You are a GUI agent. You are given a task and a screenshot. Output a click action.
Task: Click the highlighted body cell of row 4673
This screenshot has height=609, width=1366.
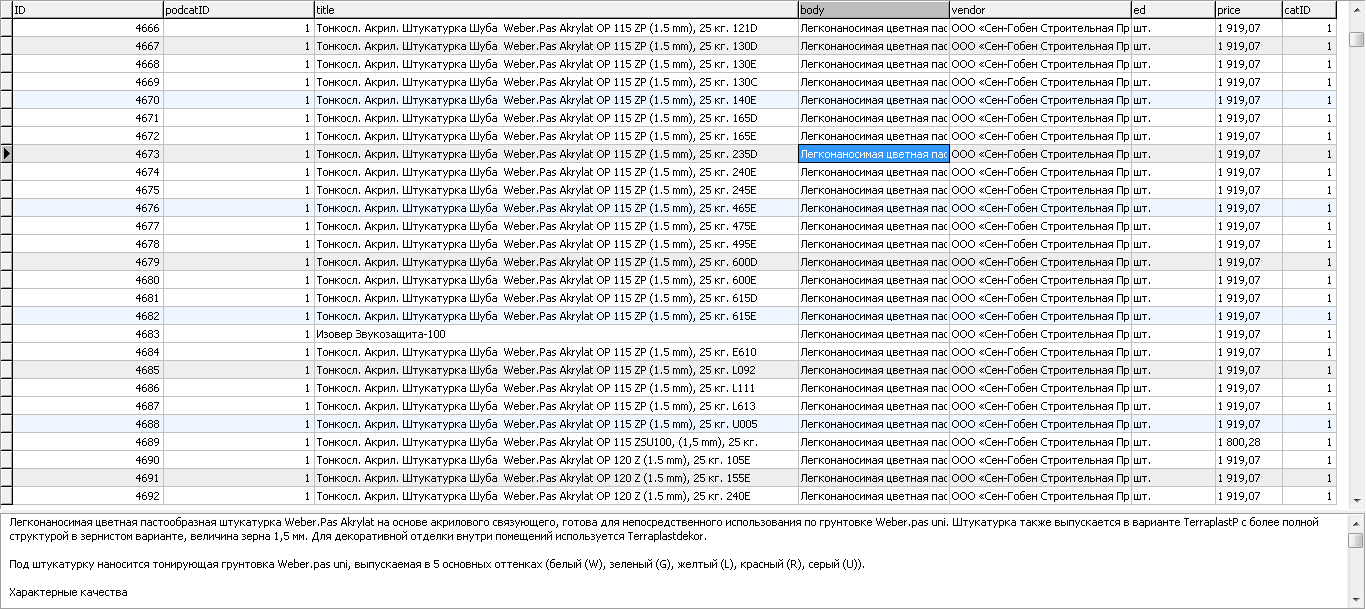tap(873, 154)
